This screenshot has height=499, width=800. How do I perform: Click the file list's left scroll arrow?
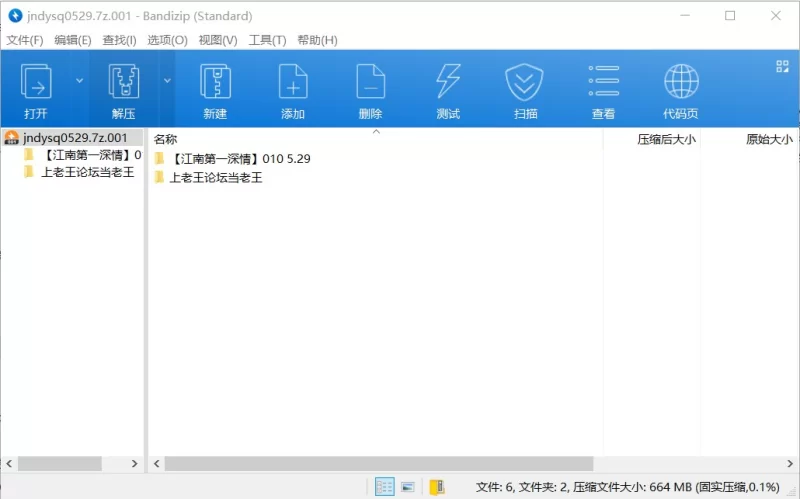click(x=157, y=463)
